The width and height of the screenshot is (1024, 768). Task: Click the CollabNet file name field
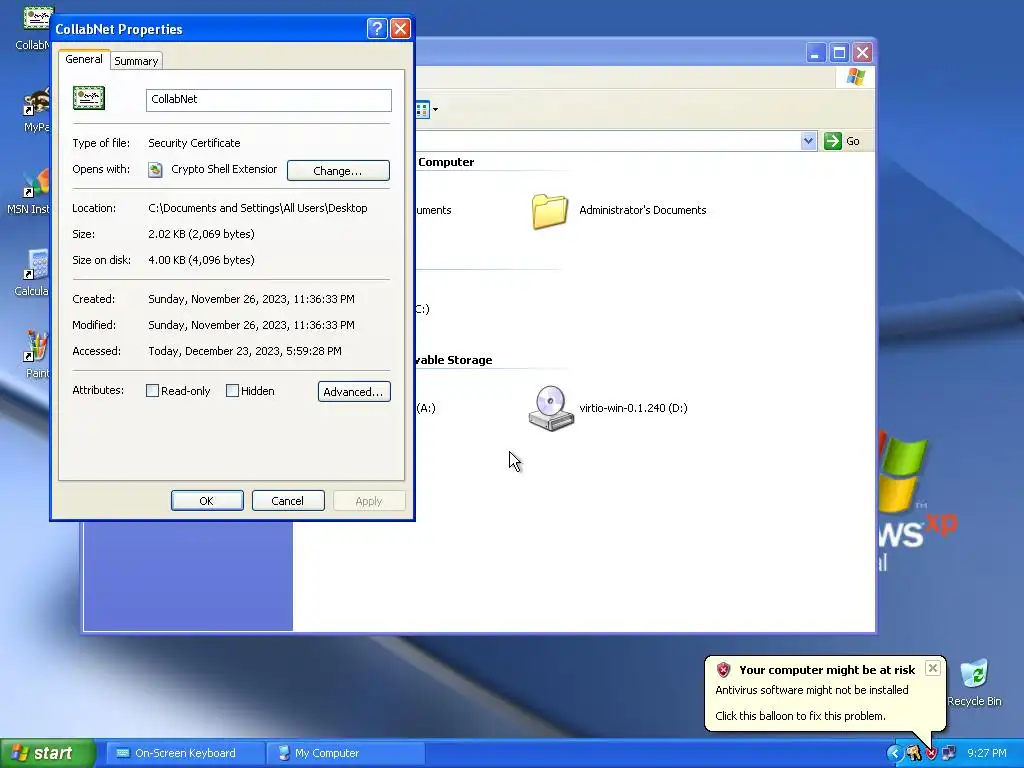click(x=268, y=99)
